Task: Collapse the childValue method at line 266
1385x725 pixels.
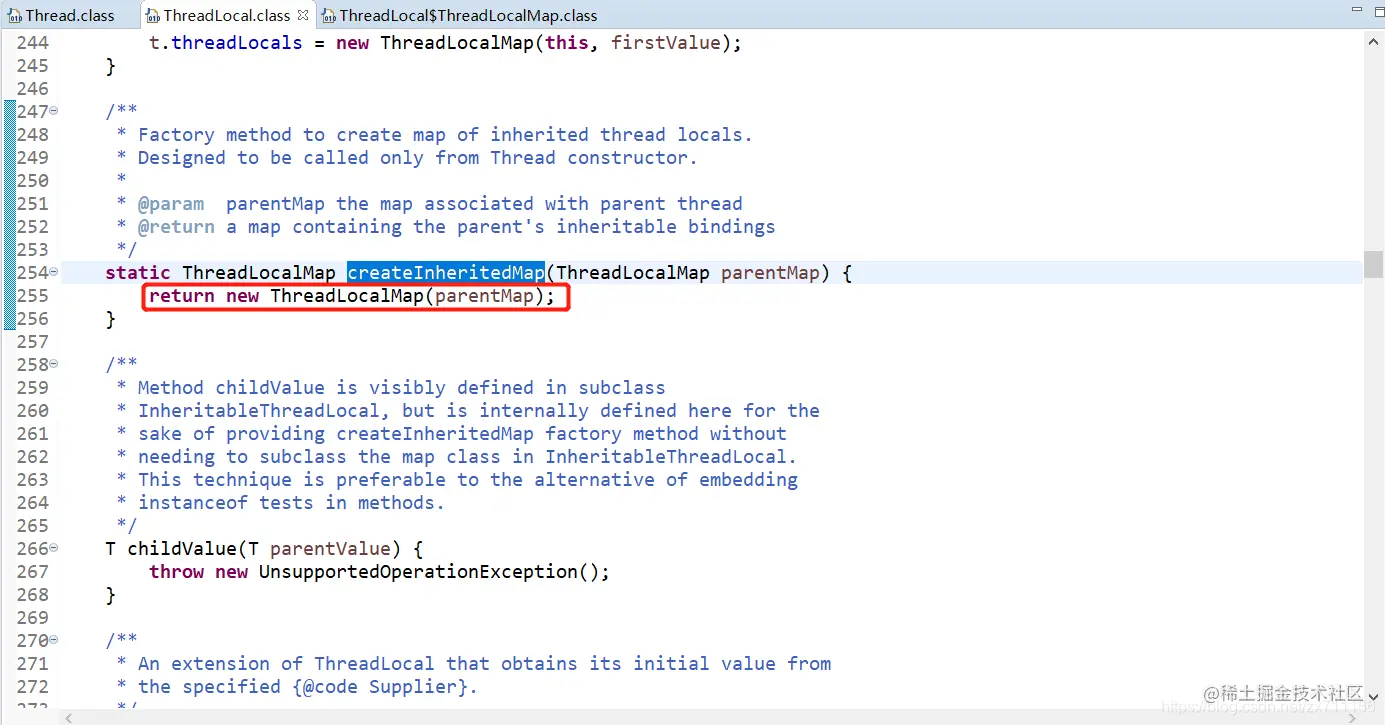Action: coord(54,548)
